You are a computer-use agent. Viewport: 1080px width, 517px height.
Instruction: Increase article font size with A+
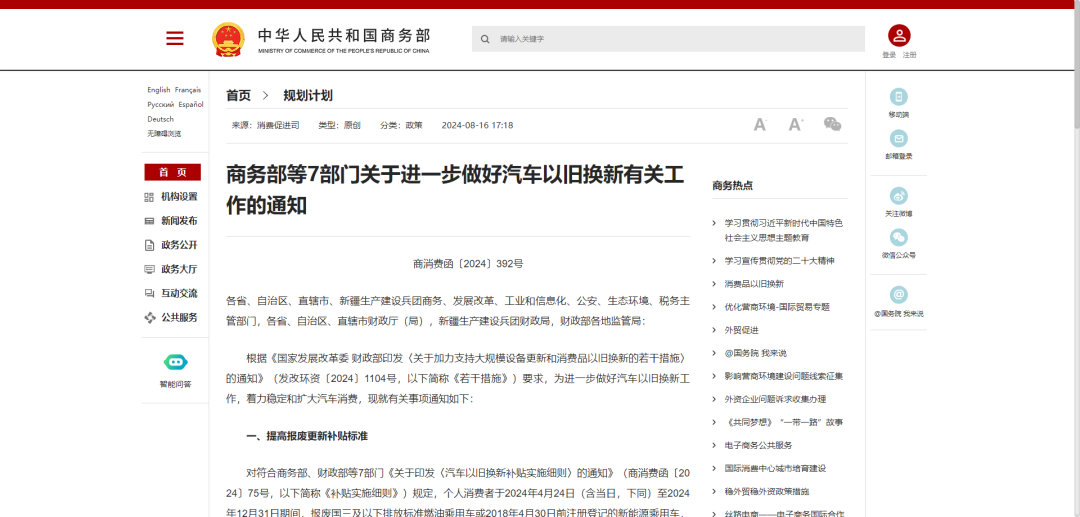click(x=796, y=125)
